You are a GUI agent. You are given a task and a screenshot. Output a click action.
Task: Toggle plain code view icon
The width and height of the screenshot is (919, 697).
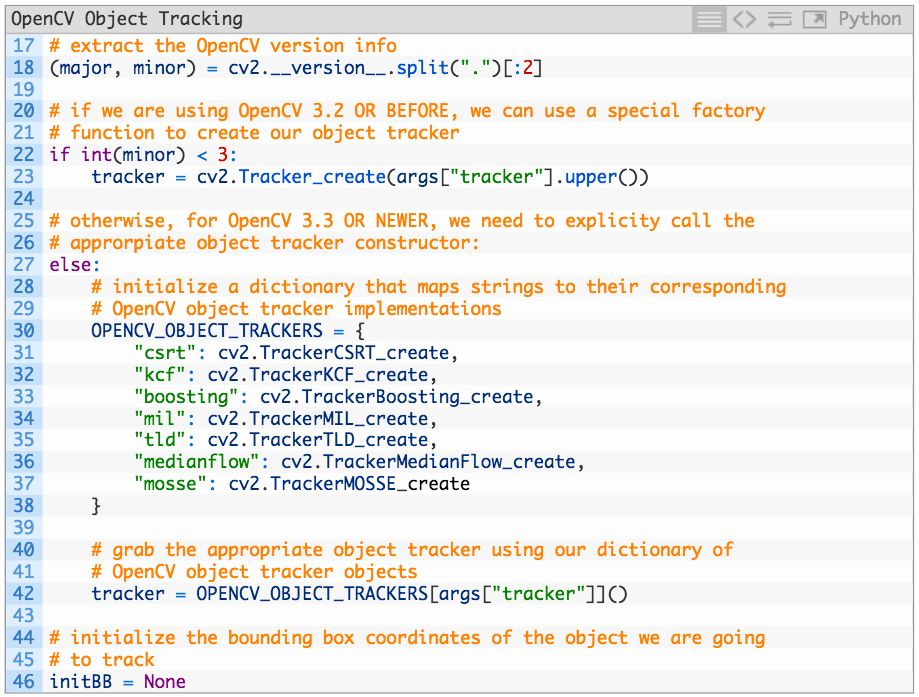coord(744,19)
